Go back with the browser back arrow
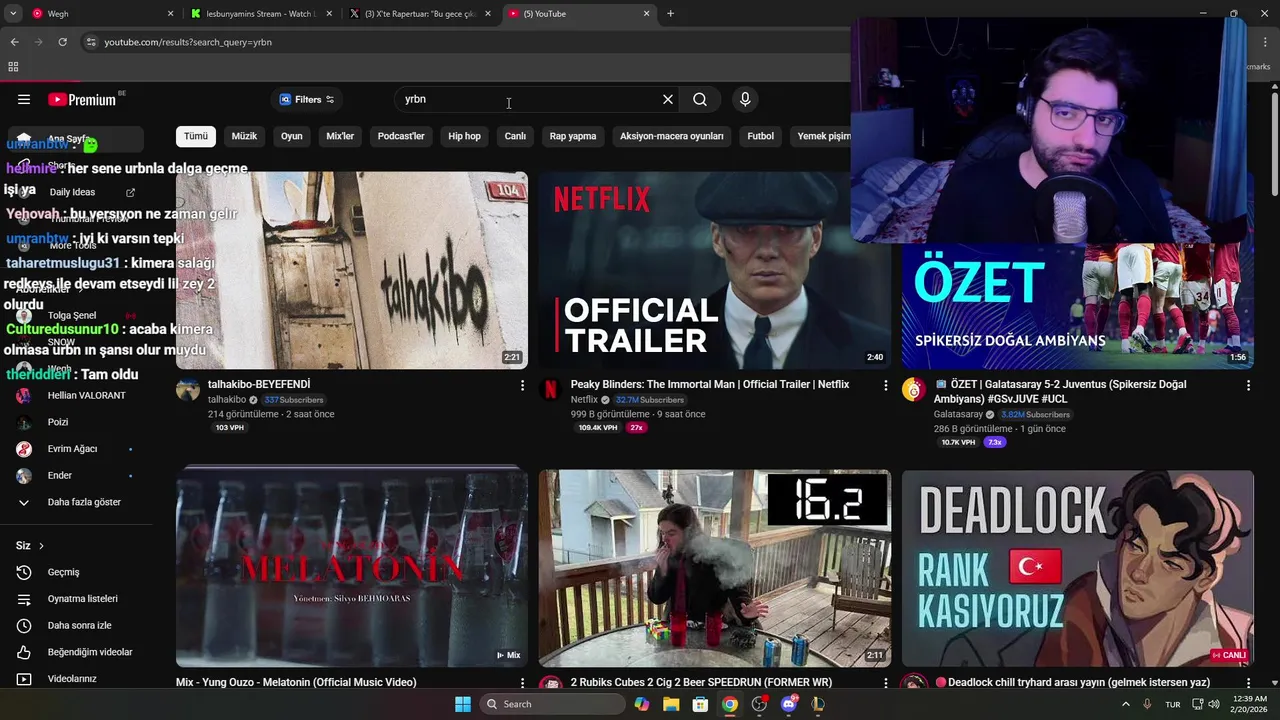1280x720 pixels. click(14, 42)
